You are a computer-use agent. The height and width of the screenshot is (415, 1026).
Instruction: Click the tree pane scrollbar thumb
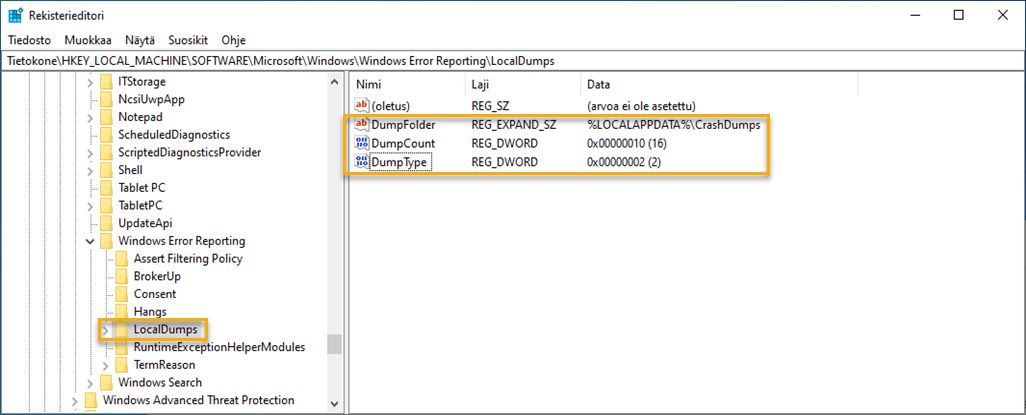coord(334,344)
